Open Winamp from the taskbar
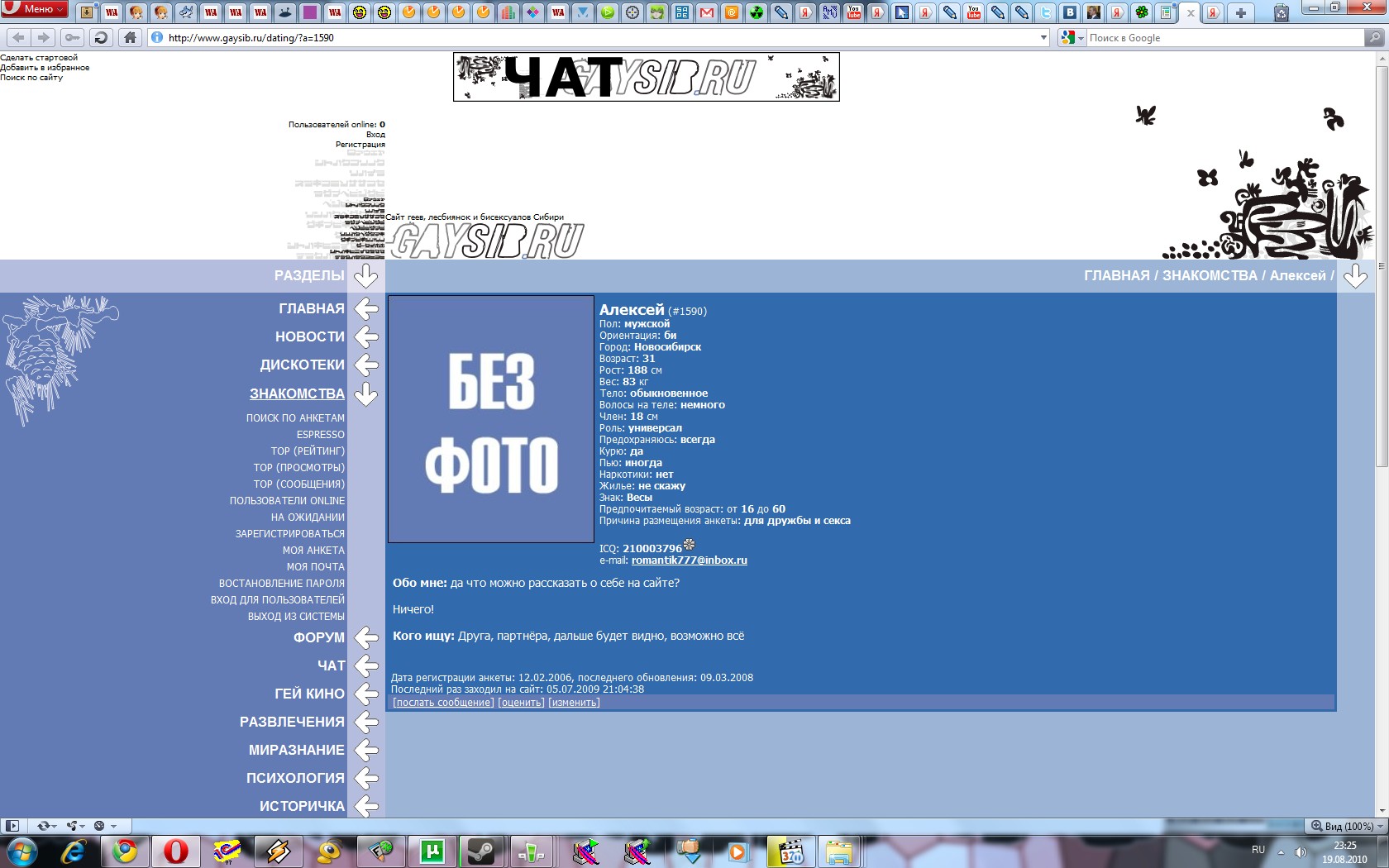 point(279,851)
